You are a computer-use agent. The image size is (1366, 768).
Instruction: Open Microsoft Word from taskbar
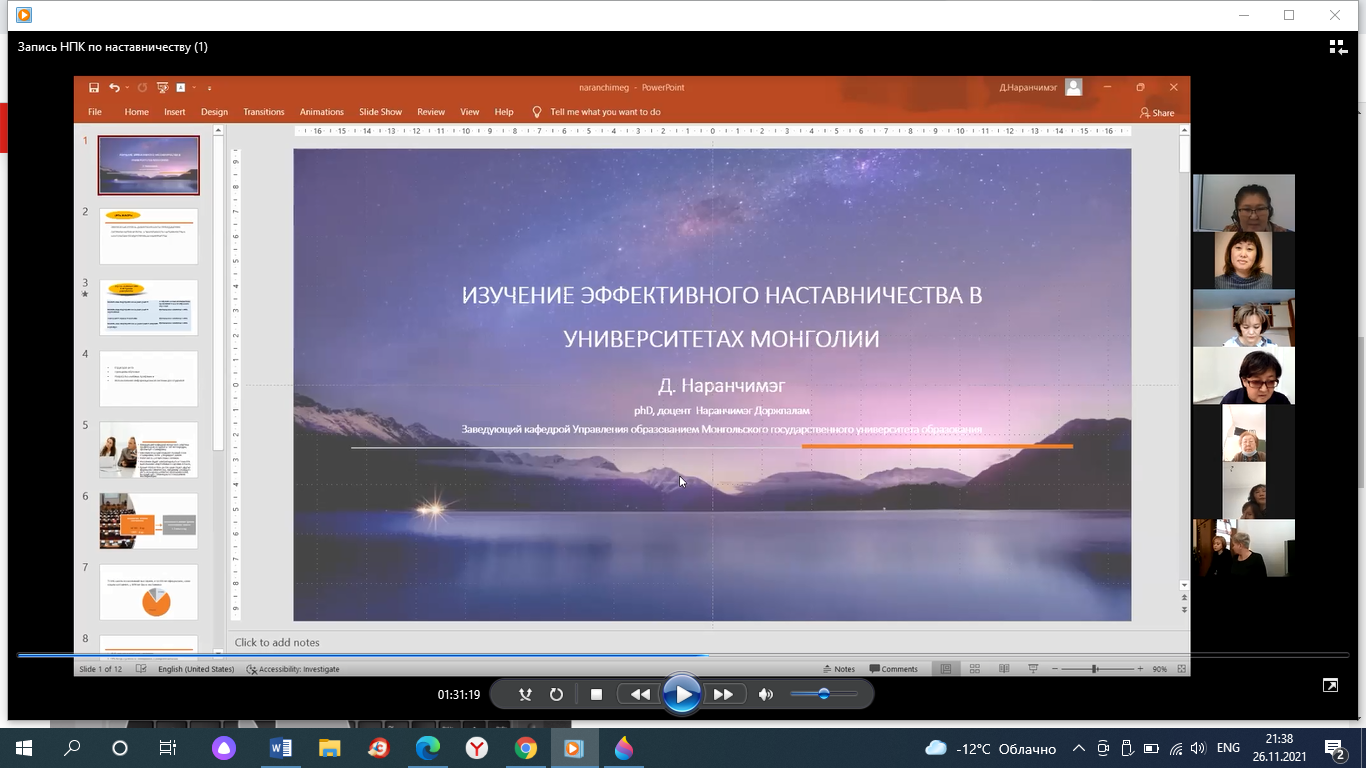tap(281, 748)
